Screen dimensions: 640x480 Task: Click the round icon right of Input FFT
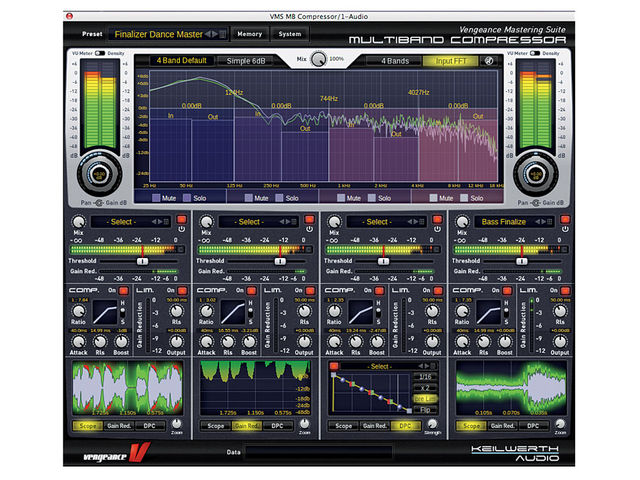coord(489,61)
